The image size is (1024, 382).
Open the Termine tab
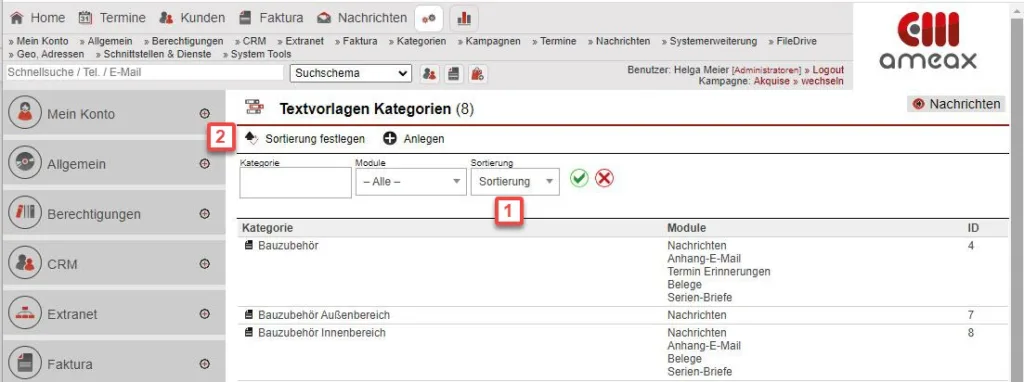112,18
